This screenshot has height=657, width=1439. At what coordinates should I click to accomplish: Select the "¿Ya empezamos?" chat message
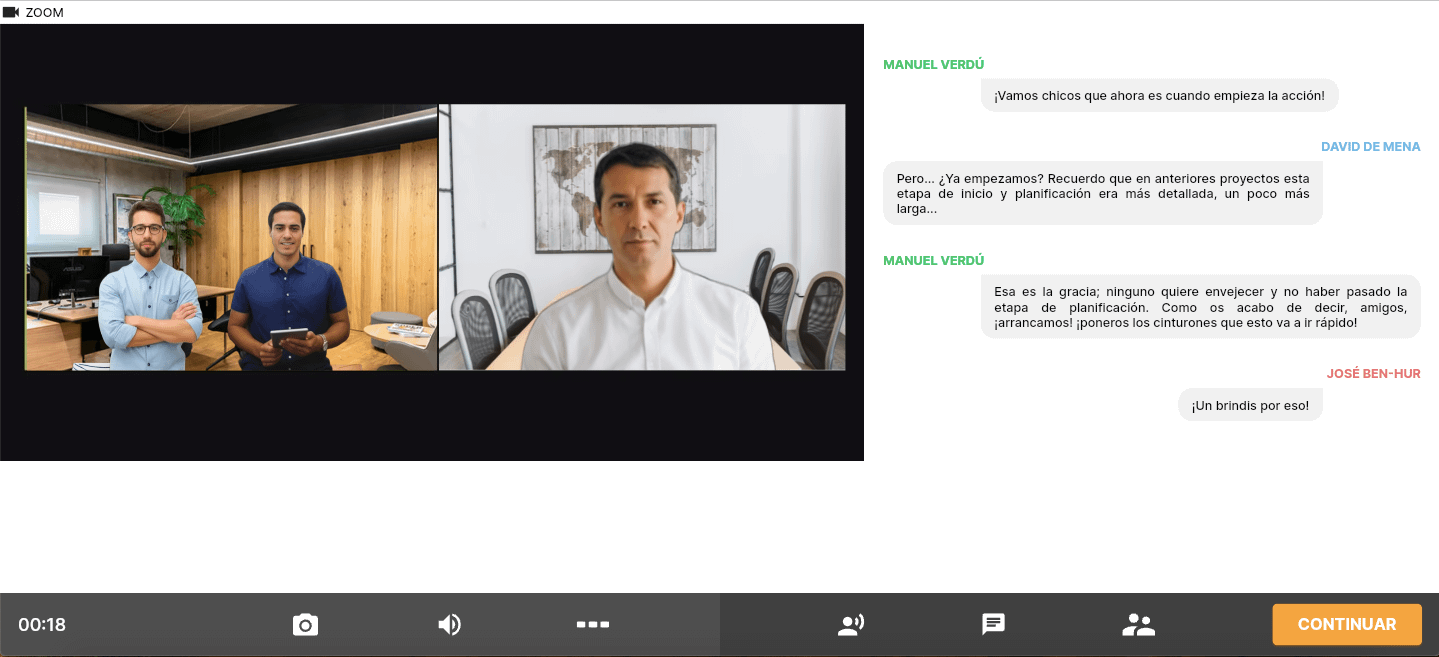[1102, 193]
